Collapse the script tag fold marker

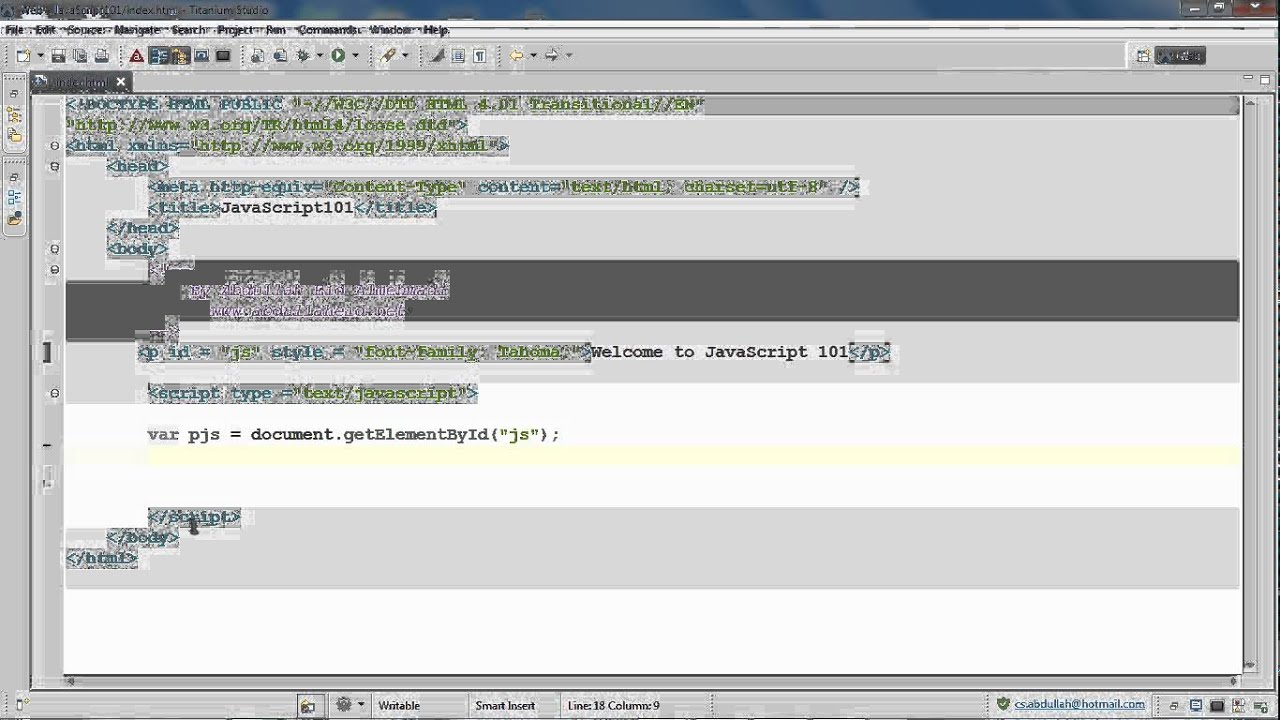tap(54, 393)
